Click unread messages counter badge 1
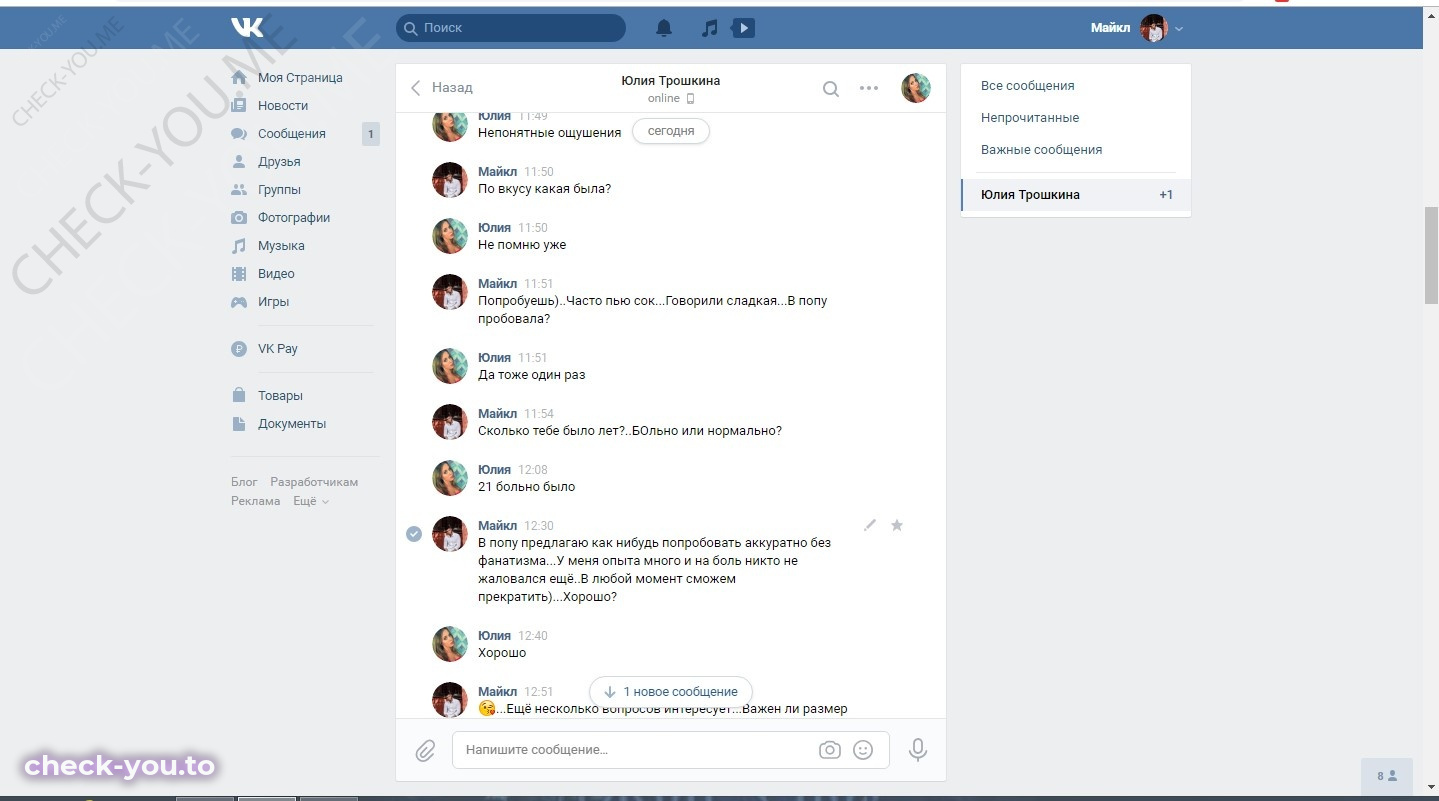 (371, 133)
